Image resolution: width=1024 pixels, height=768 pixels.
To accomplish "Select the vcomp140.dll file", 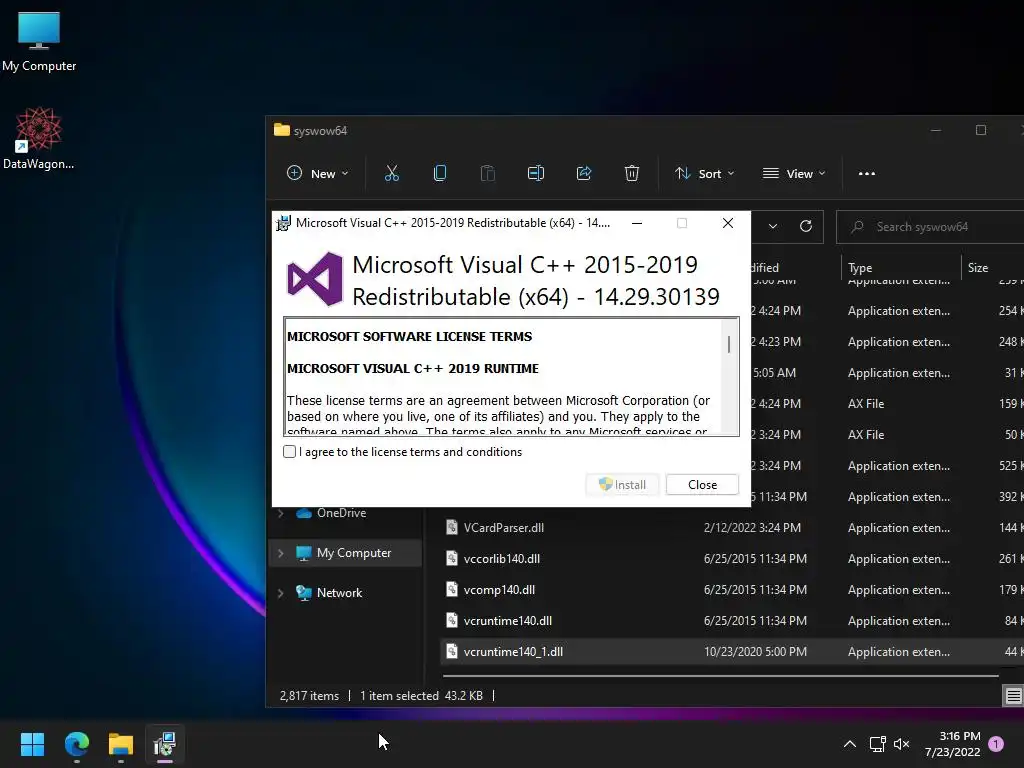I will tap(499, 590).
